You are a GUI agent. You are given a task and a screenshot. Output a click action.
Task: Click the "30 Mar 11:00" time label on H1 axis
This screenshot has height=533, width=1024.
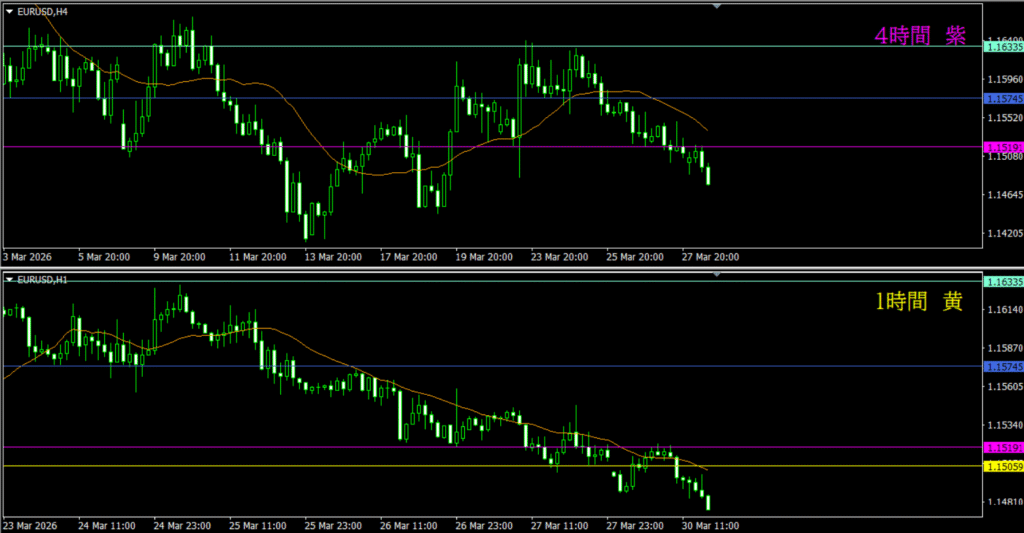(708, 524)
